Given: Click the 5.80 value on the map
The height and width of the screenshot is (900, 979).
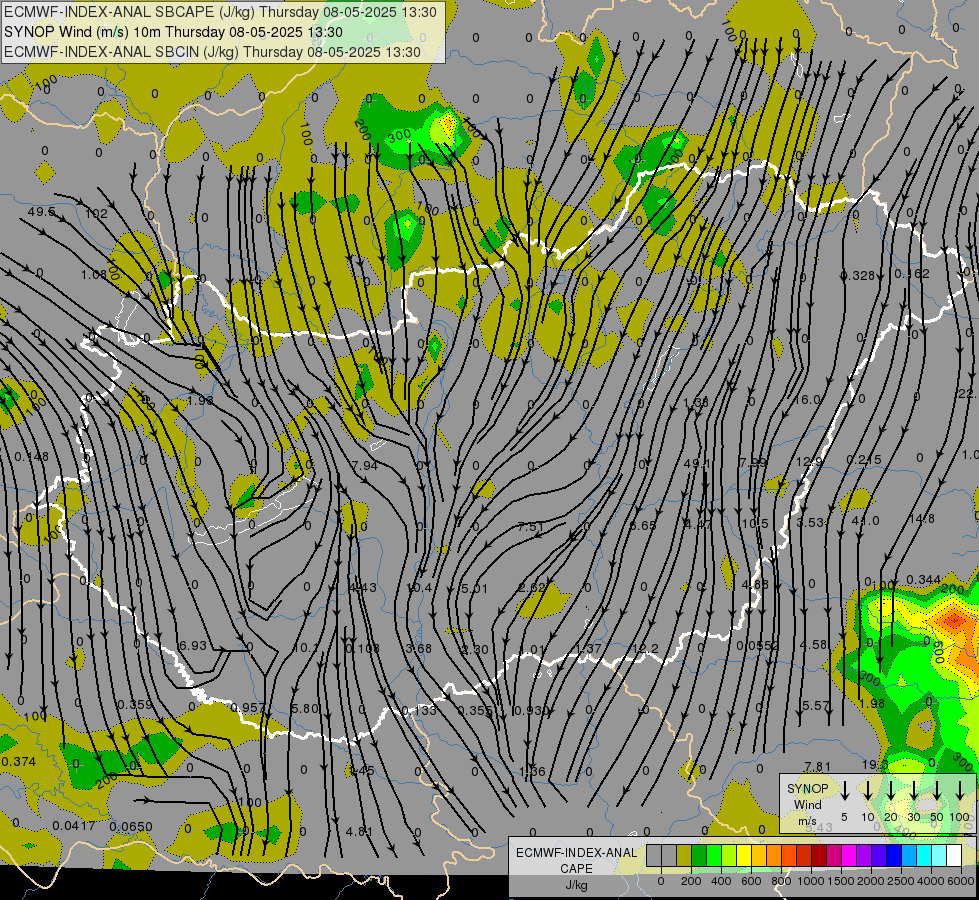Looking at the screenshot, I should [x=305, y=708].
